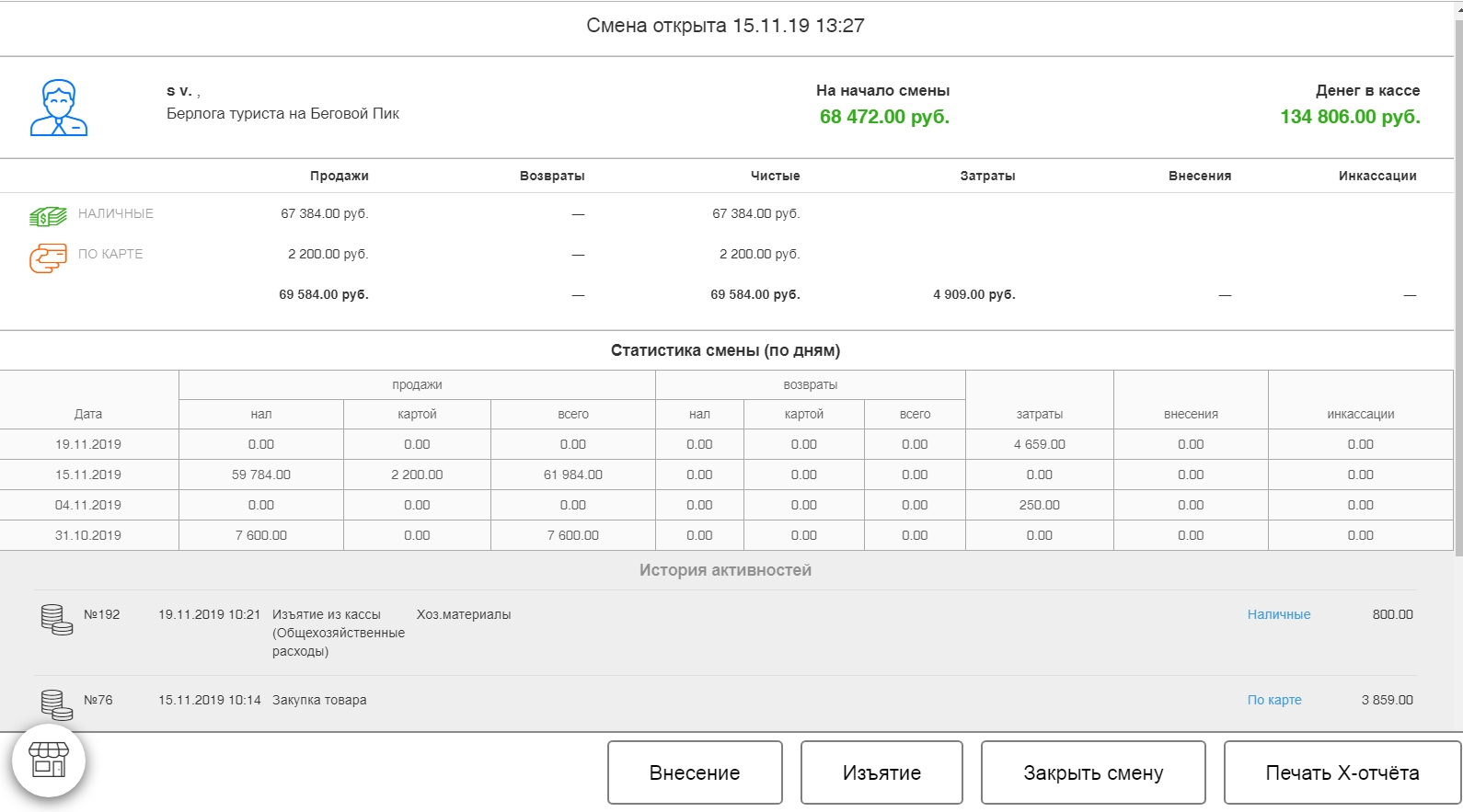1463x812 pixels.
Task: Click the green cash banknotes icon
Action: (48, 217)
